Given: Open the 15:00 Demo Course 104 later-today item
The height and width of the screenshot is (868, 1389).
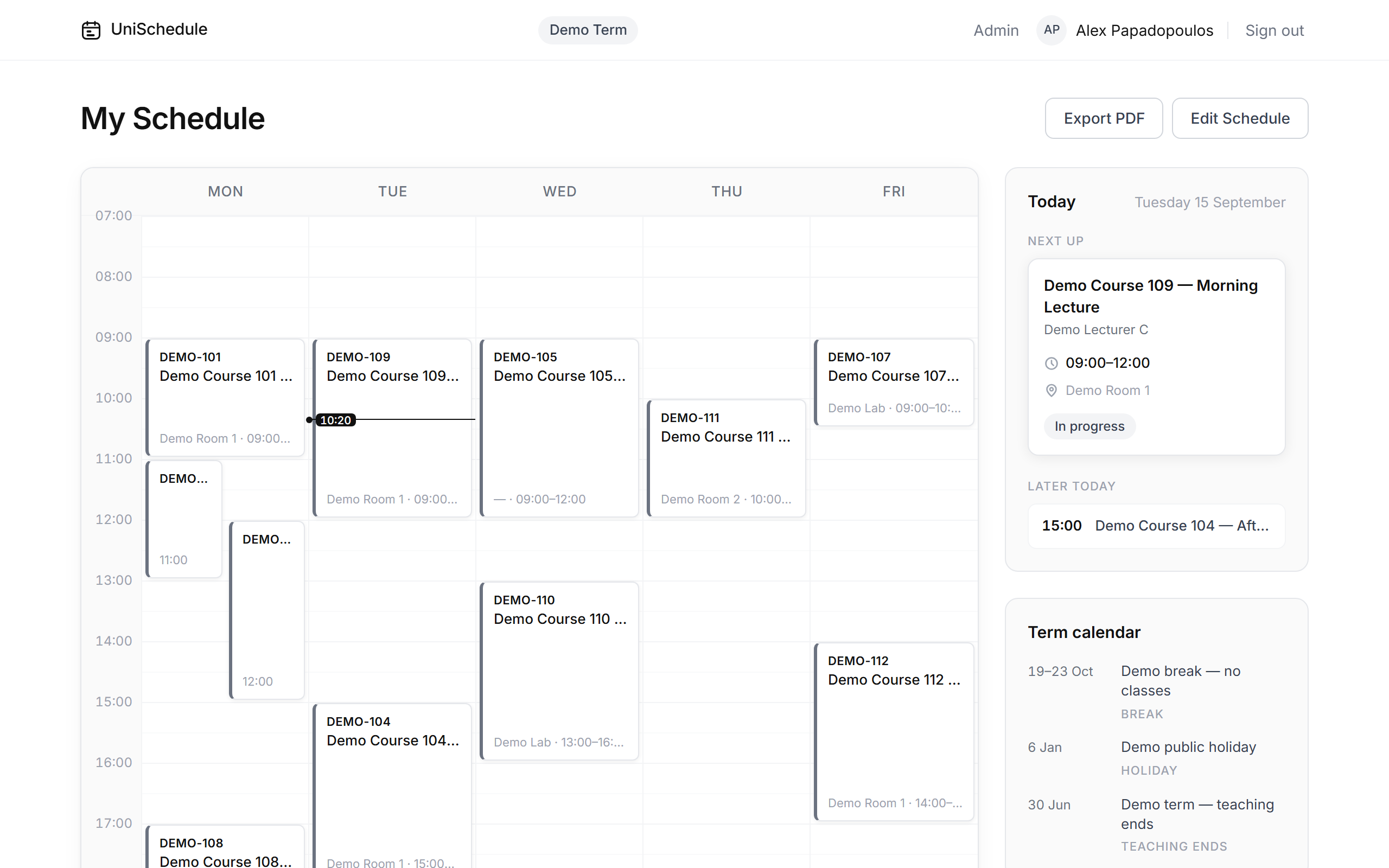Looking at the screenshot, I should click(x=1156, y=526).
